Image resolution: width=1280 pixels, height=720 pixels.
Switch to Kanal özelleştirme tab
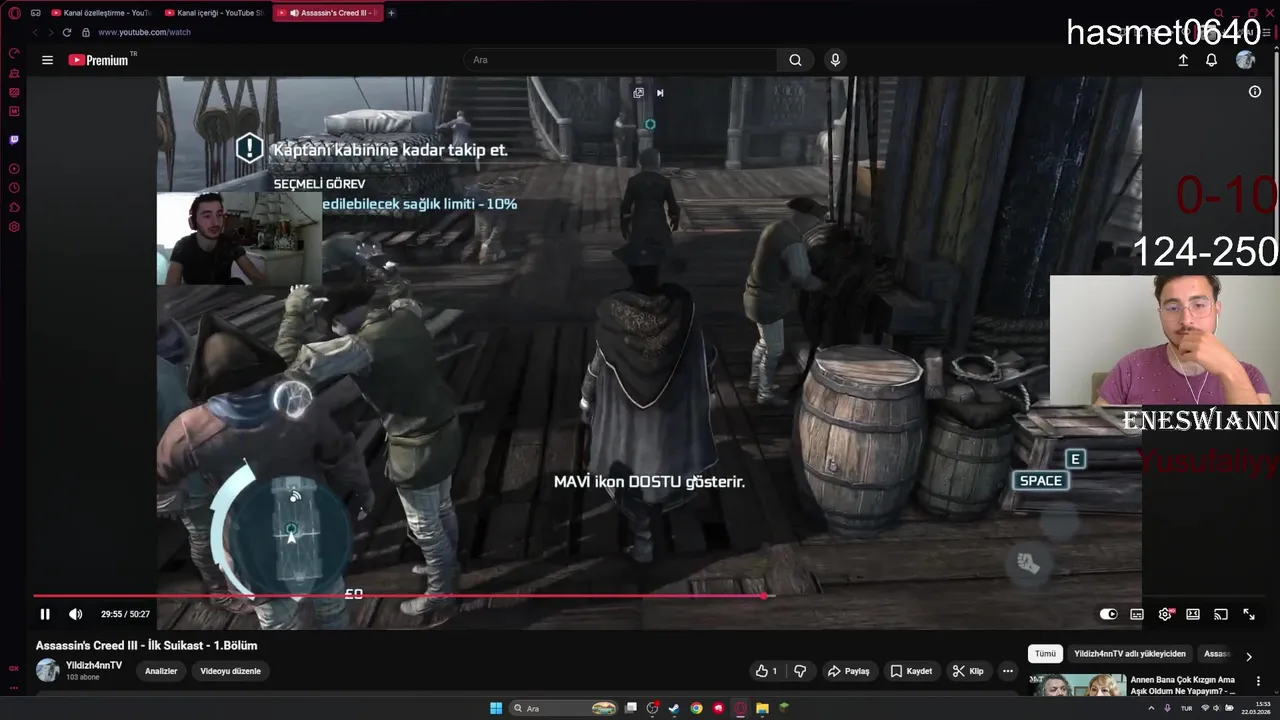(x=101, y=13)
